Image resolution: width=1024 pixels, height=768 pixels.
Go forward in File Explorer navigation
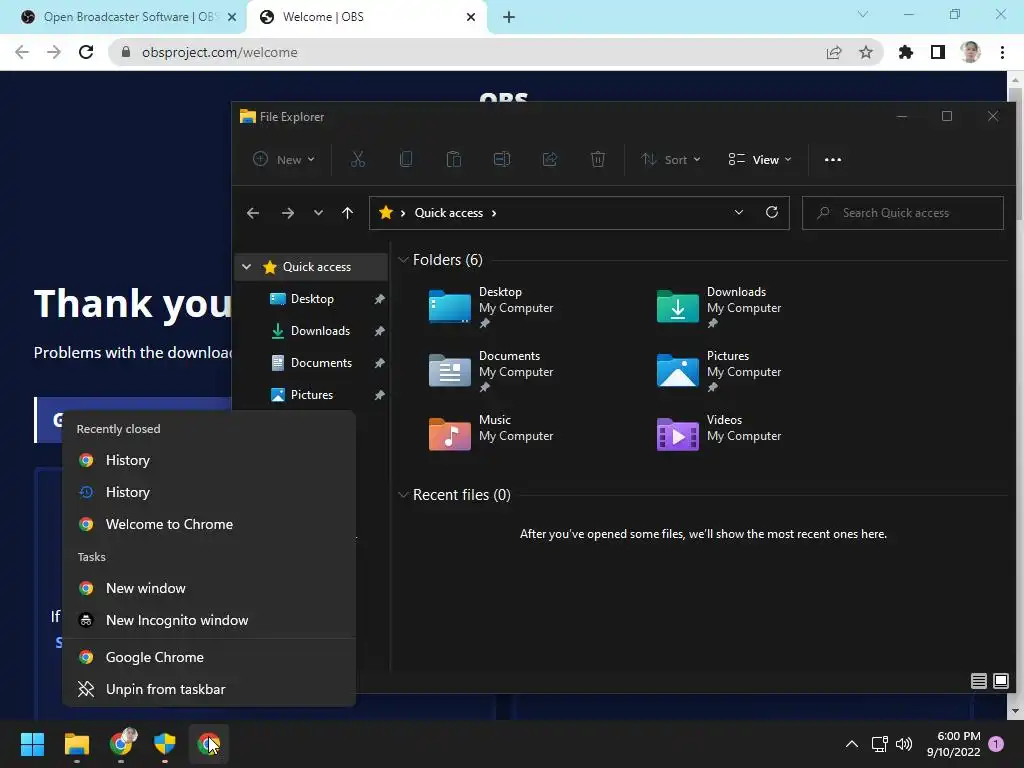287,213
